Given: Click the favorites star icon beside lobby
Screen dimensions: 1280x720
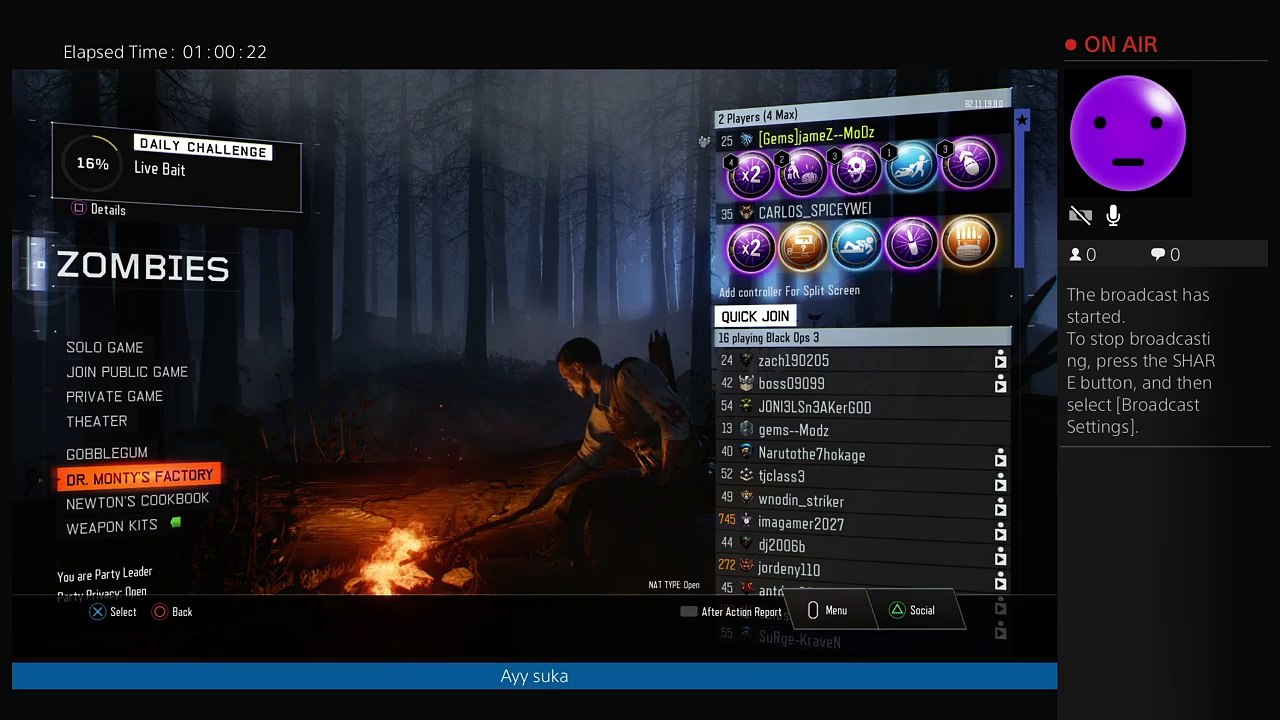Looking at the screenshot, I should point(1022,120).
